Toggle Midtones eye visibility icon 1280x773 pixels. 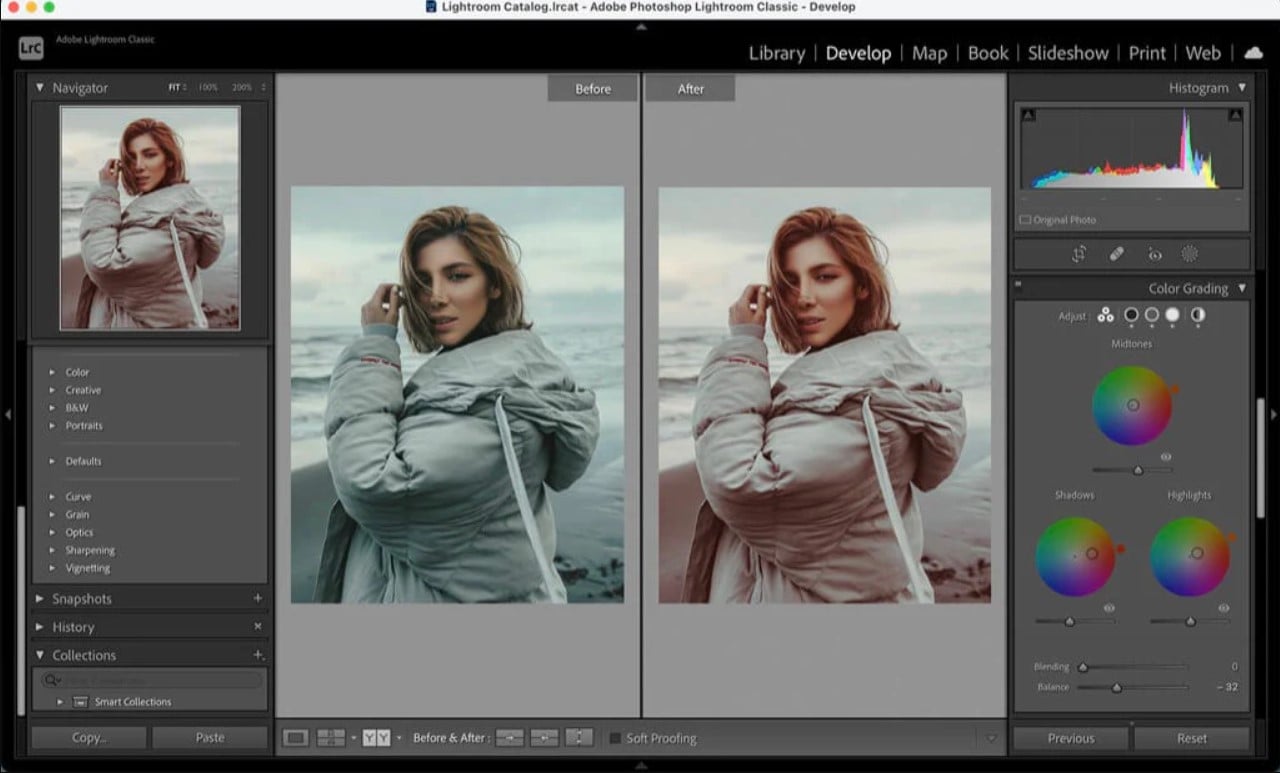pos(1166,456)
